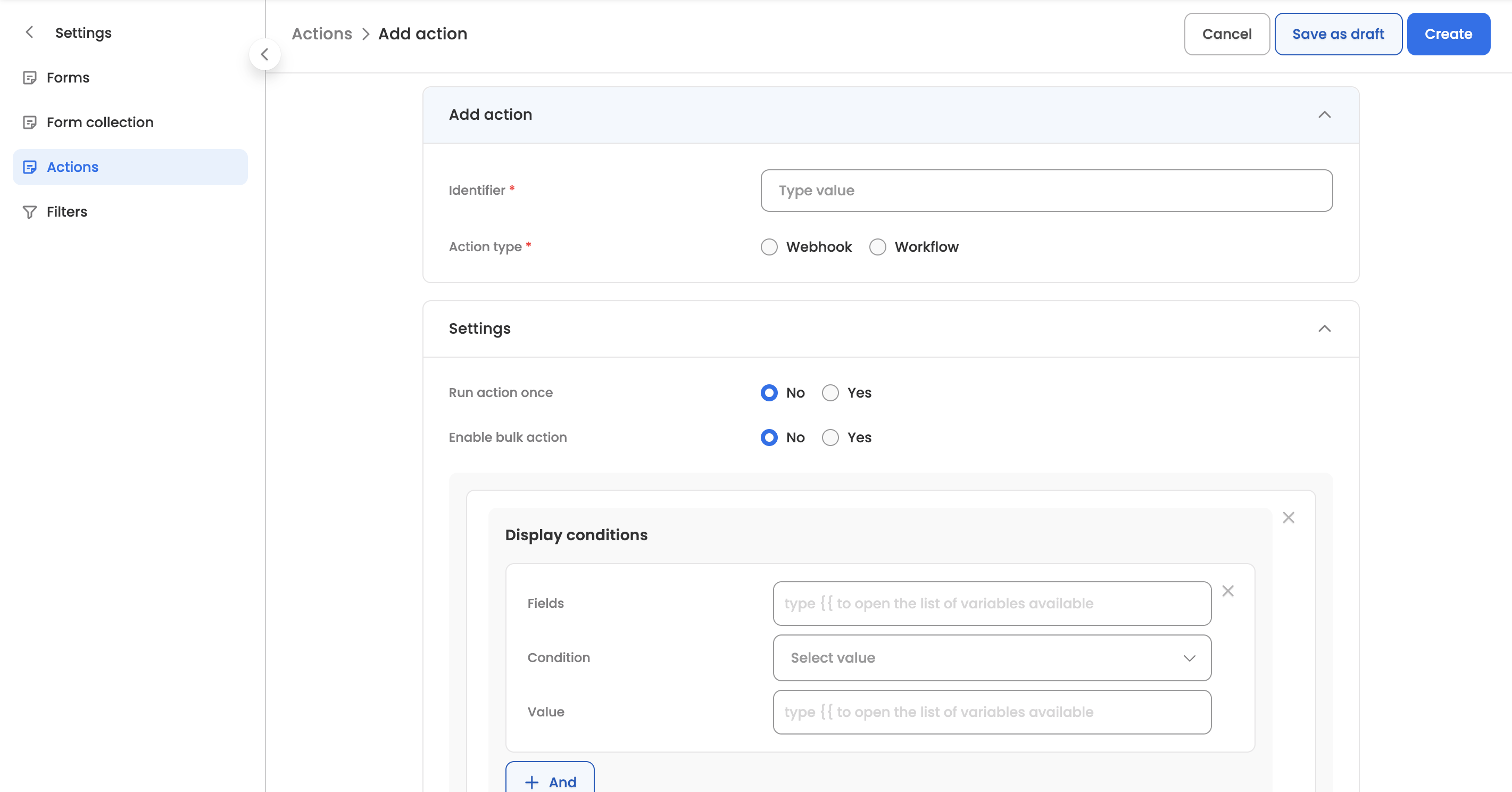Go to Actions breadcrumb link
Image resolution: width=1512 pixels, height=792 pixels.
pos(322,34)
